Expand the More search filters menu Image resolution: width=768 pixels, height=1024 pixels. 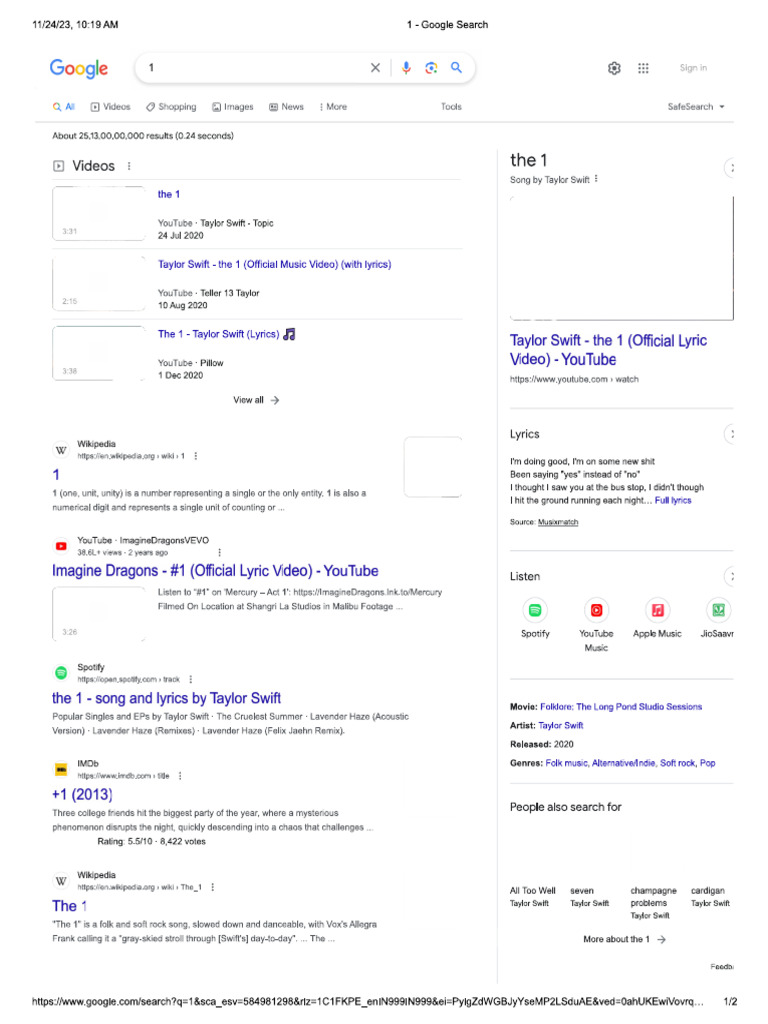point(334,106)
